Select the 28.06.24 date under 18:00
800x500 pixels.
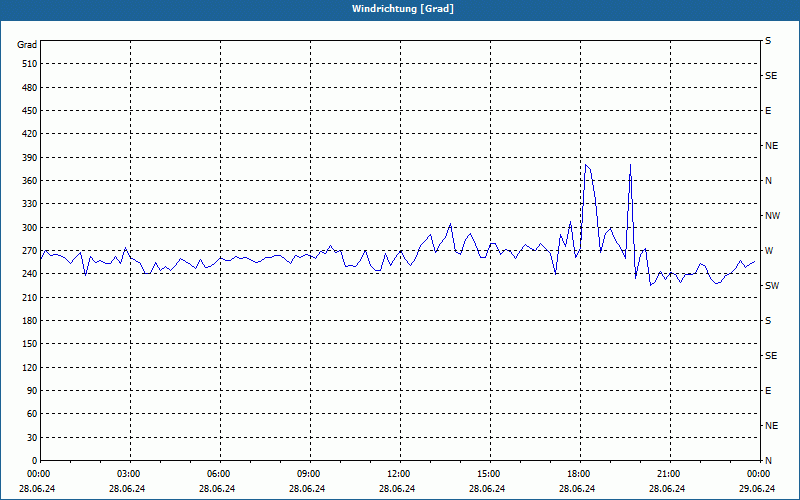pyautogui.click(x=577, y=488)
